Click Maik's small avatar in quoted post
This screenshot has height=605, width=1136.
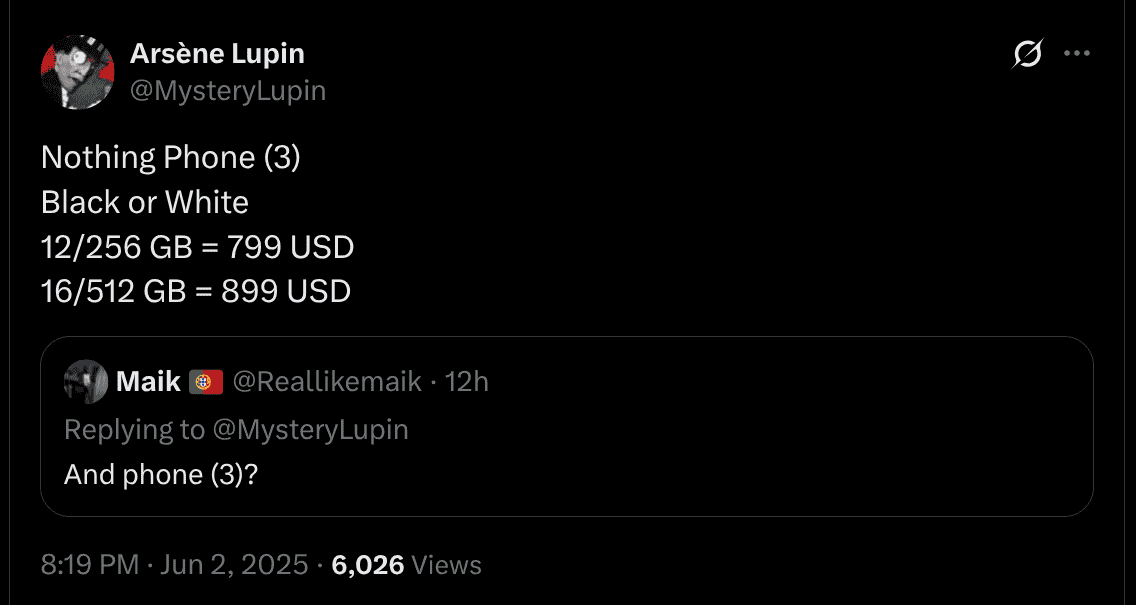(x=86, y=382)
